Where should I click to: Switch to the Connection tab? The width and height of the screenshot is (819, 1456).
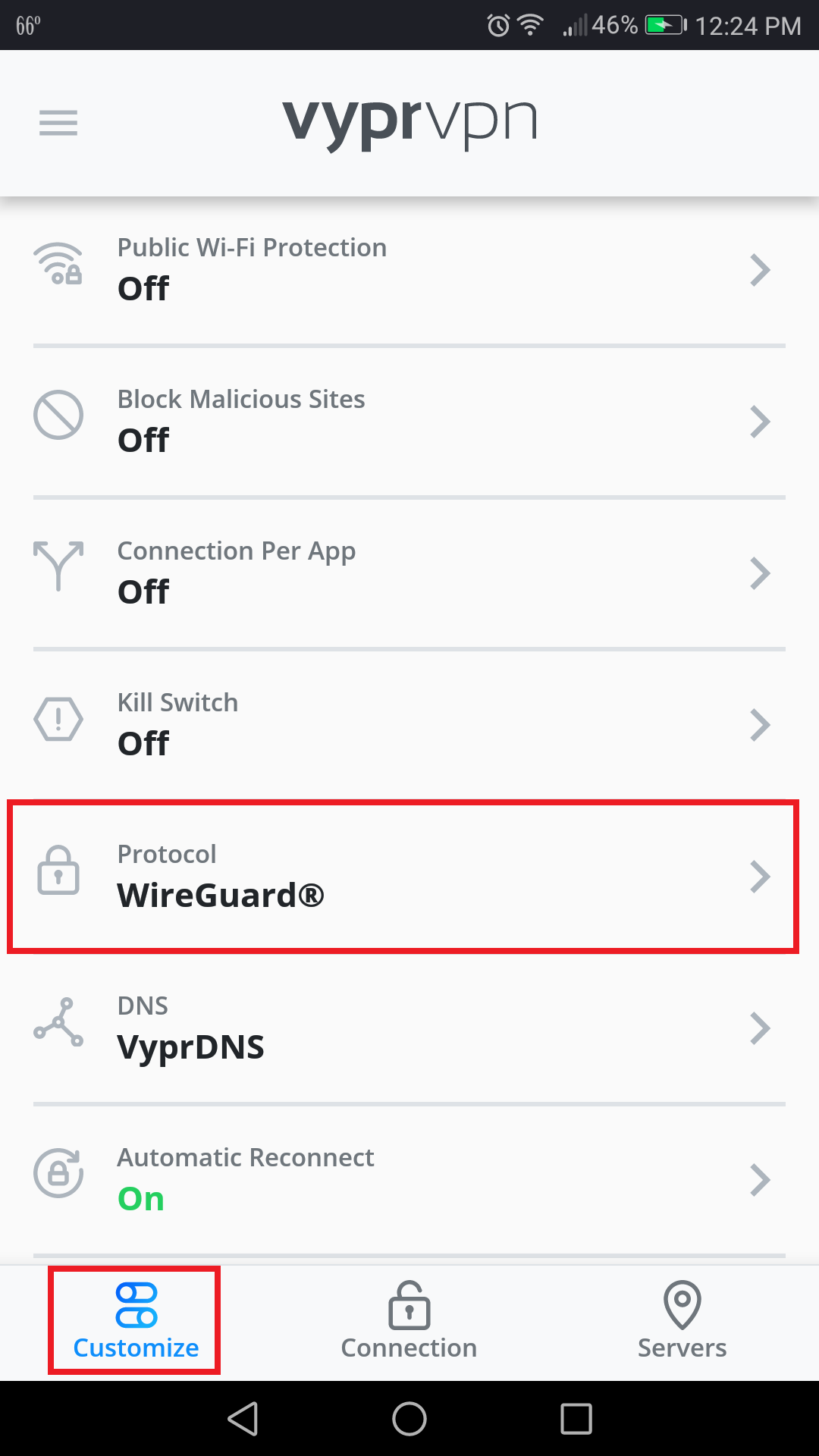(409, 1319)
